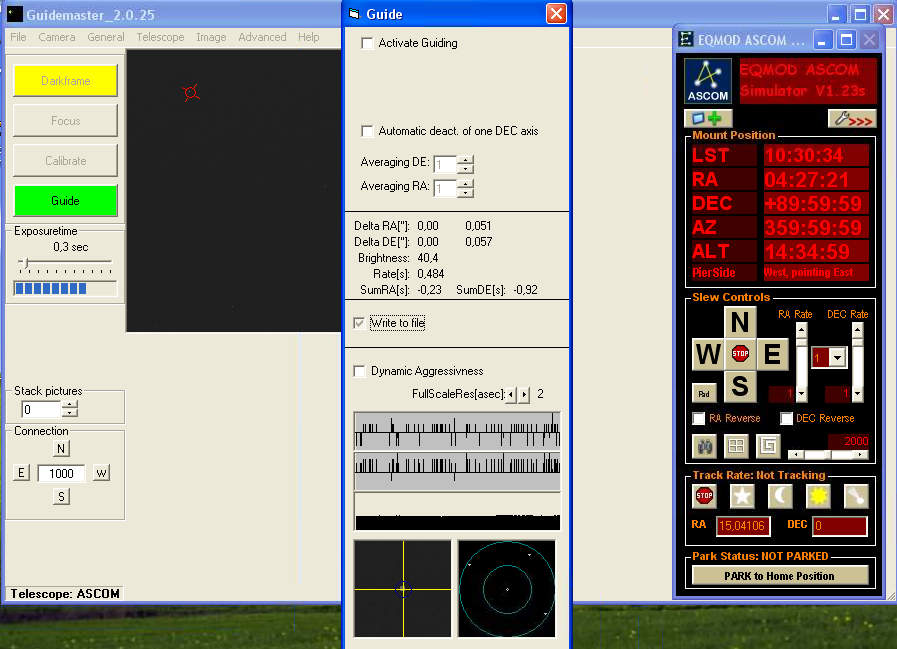897x649 pixels.
Task: Toggle the DEC Reverse checkbox
Action: 787,418
